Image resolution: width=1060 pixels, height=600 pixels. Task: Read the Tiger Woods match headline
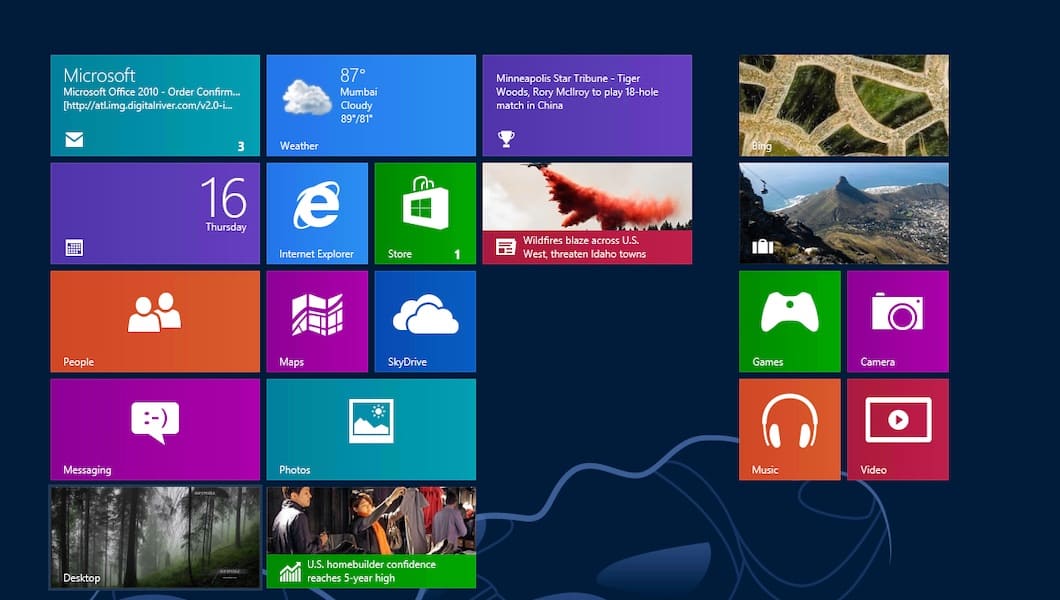click(x=587, y=104)
